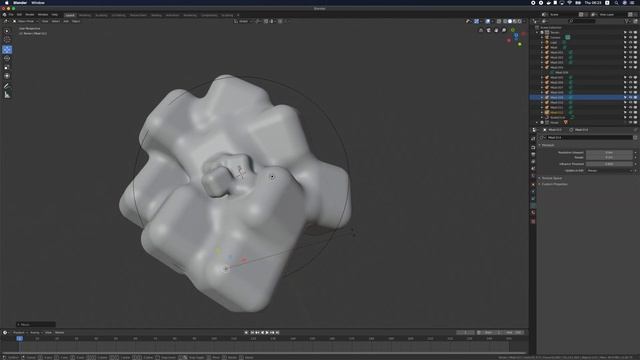Screen dimensions: 640x360
Task: Open the File menu
Action: coord(11,15)
